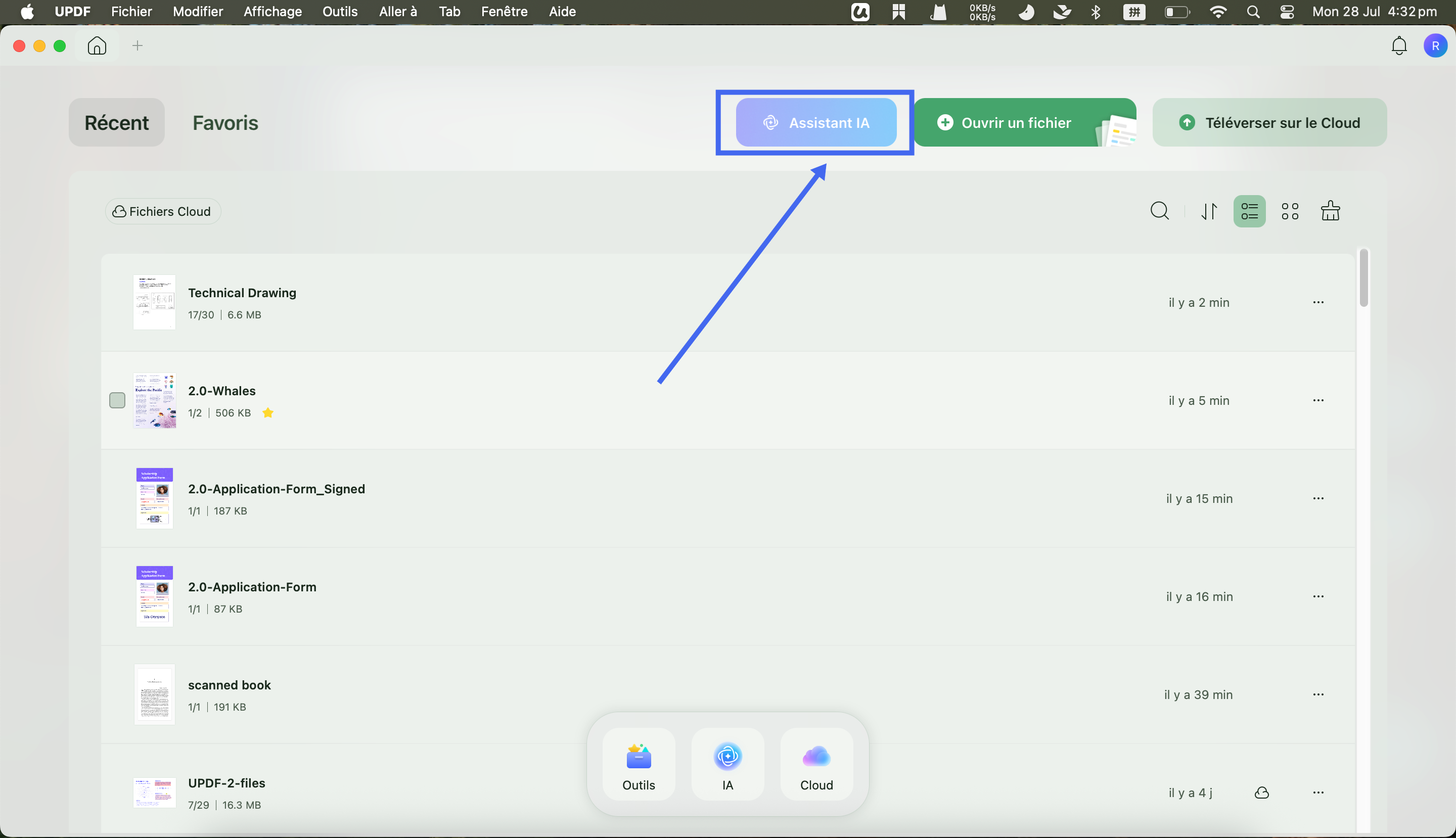The width and height of the screenshot is (1456, 838).
Task: Click the UPDF icon in menu bar tray
Action: pyautogui.click(x=860, y=12)
